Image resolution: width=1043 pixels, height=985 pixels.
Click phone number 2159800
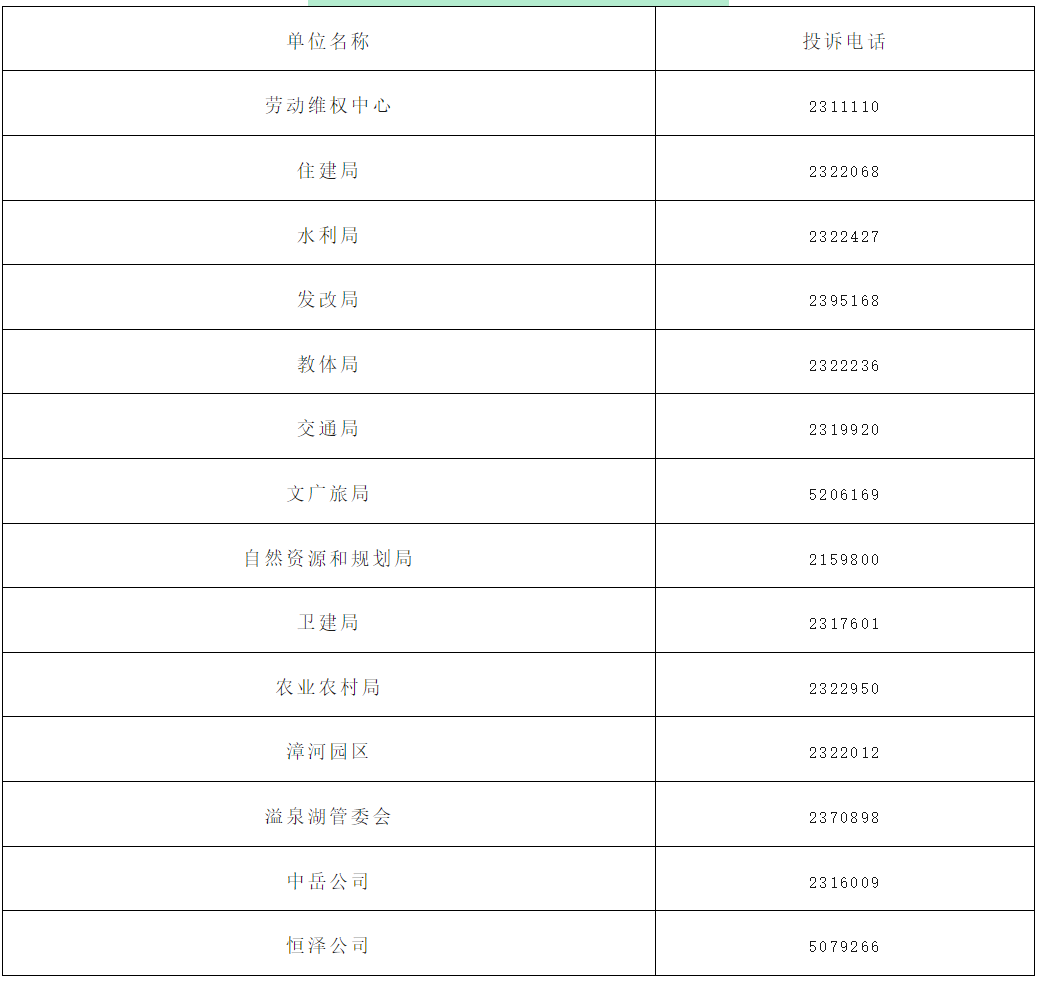[844, 560]
